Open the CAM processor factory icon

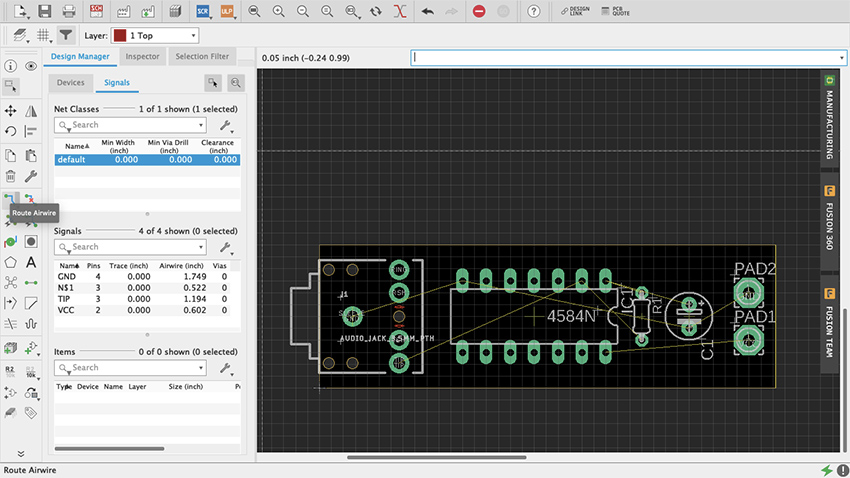tap(124, 11)
